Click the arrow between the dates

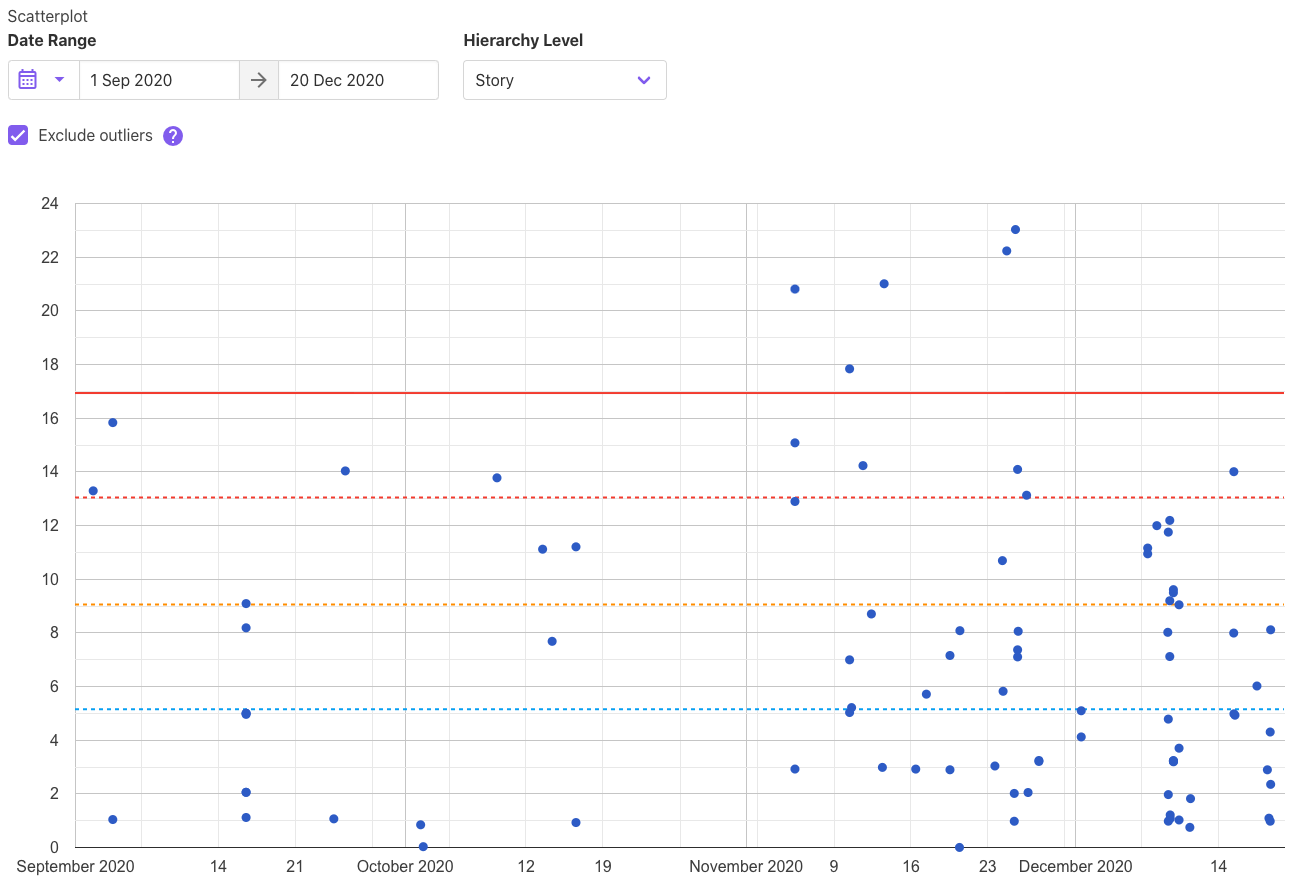(x=259, y=80)
